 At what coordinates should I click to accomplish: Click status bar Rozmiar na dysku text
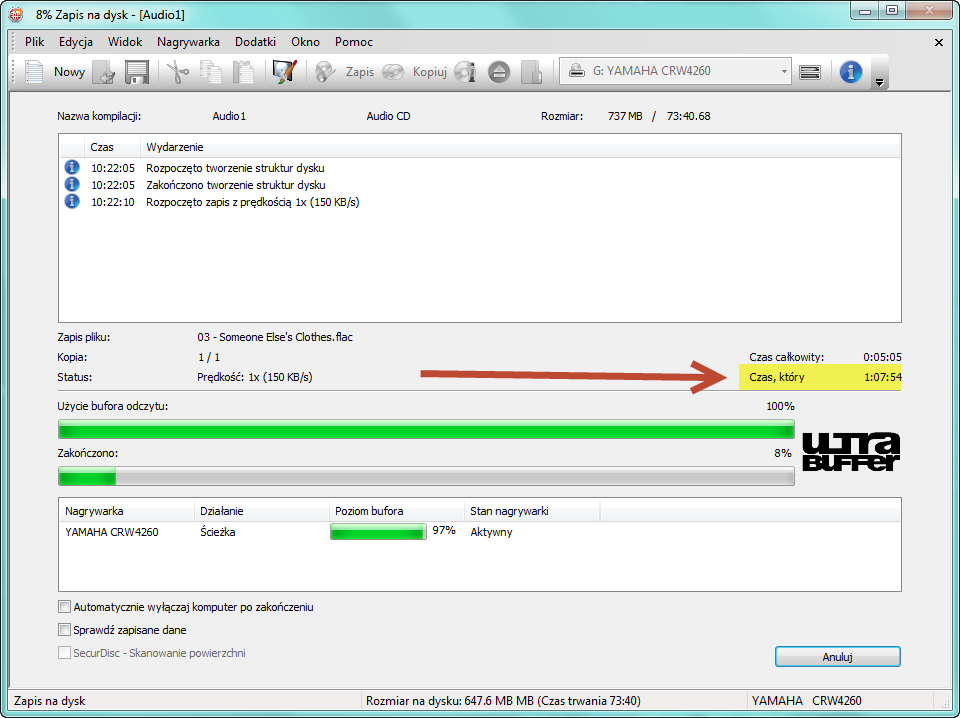coord(503,700)
